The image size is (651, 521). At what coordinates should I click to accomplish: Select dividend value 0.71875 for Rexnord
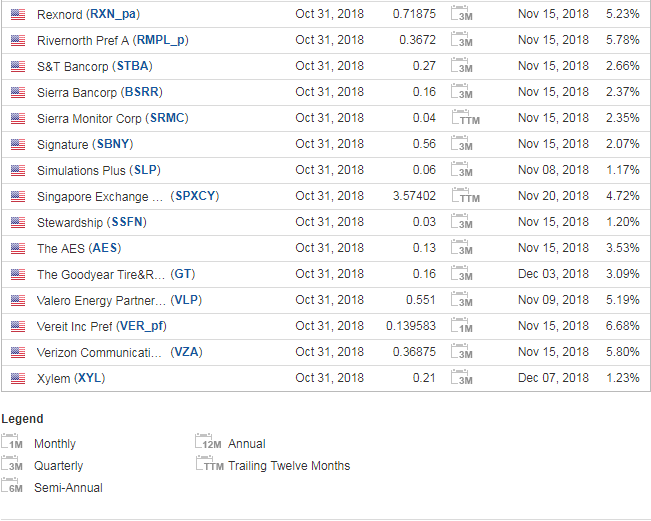click(x=414, y=14)
